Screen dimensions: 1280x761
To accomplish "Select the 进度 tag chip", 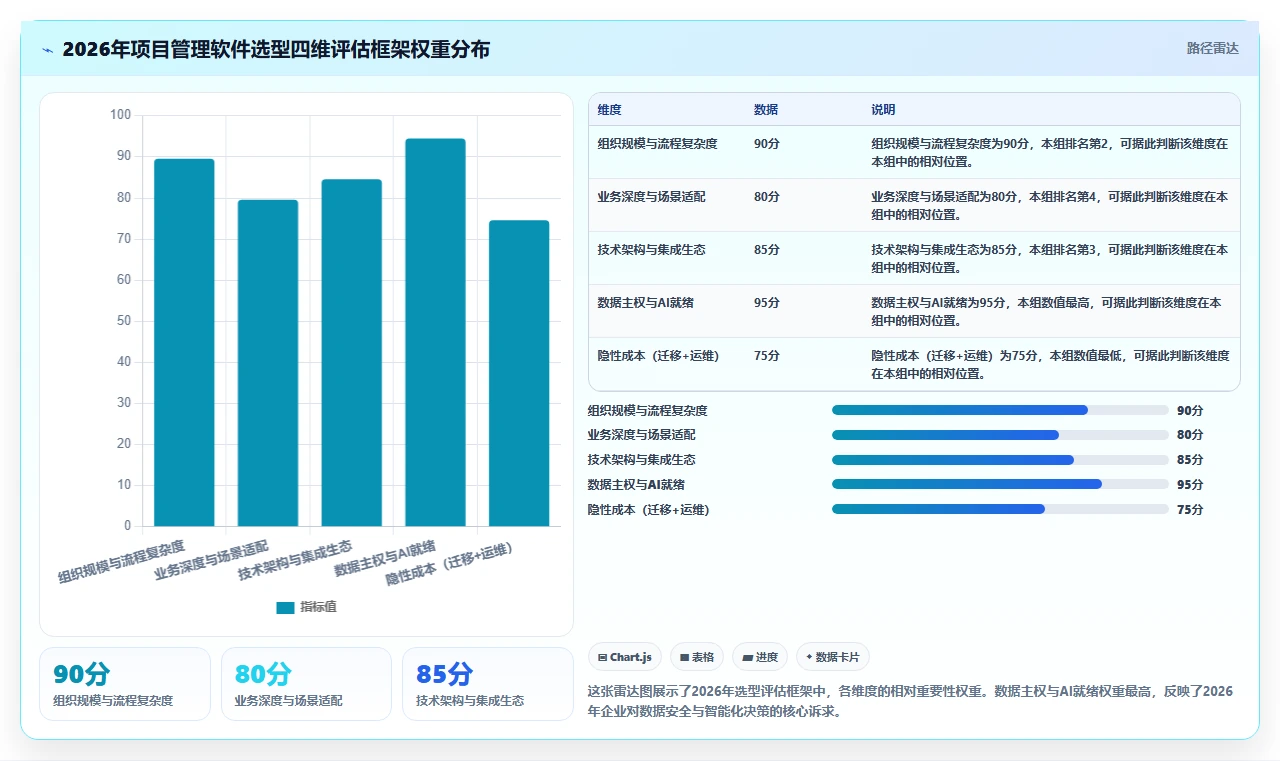I will tap(760, 657).
